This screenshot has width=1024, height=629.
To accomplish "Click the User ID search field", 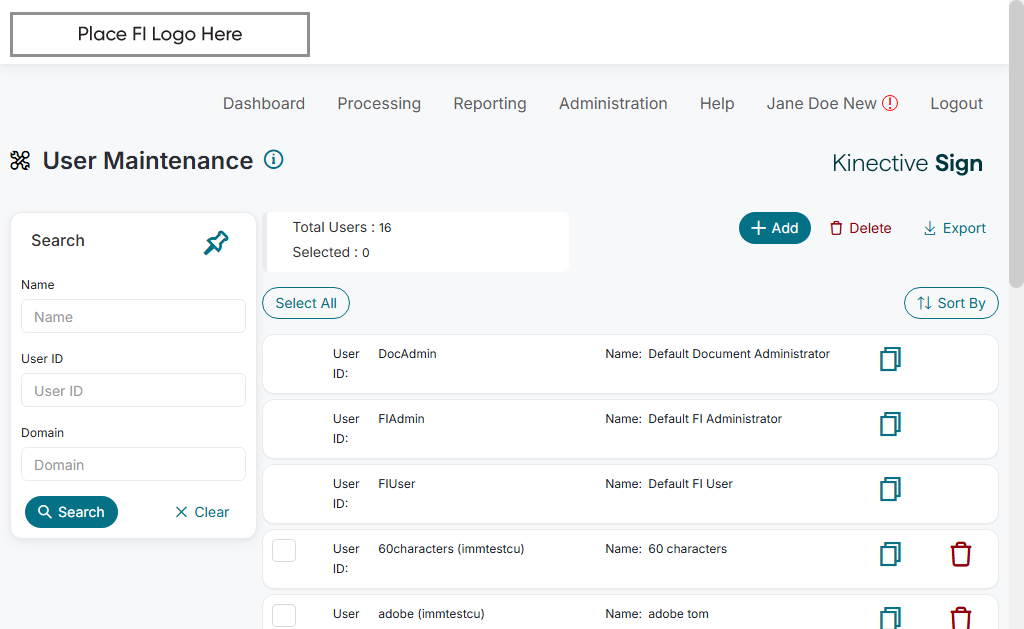I will (133, 391).
